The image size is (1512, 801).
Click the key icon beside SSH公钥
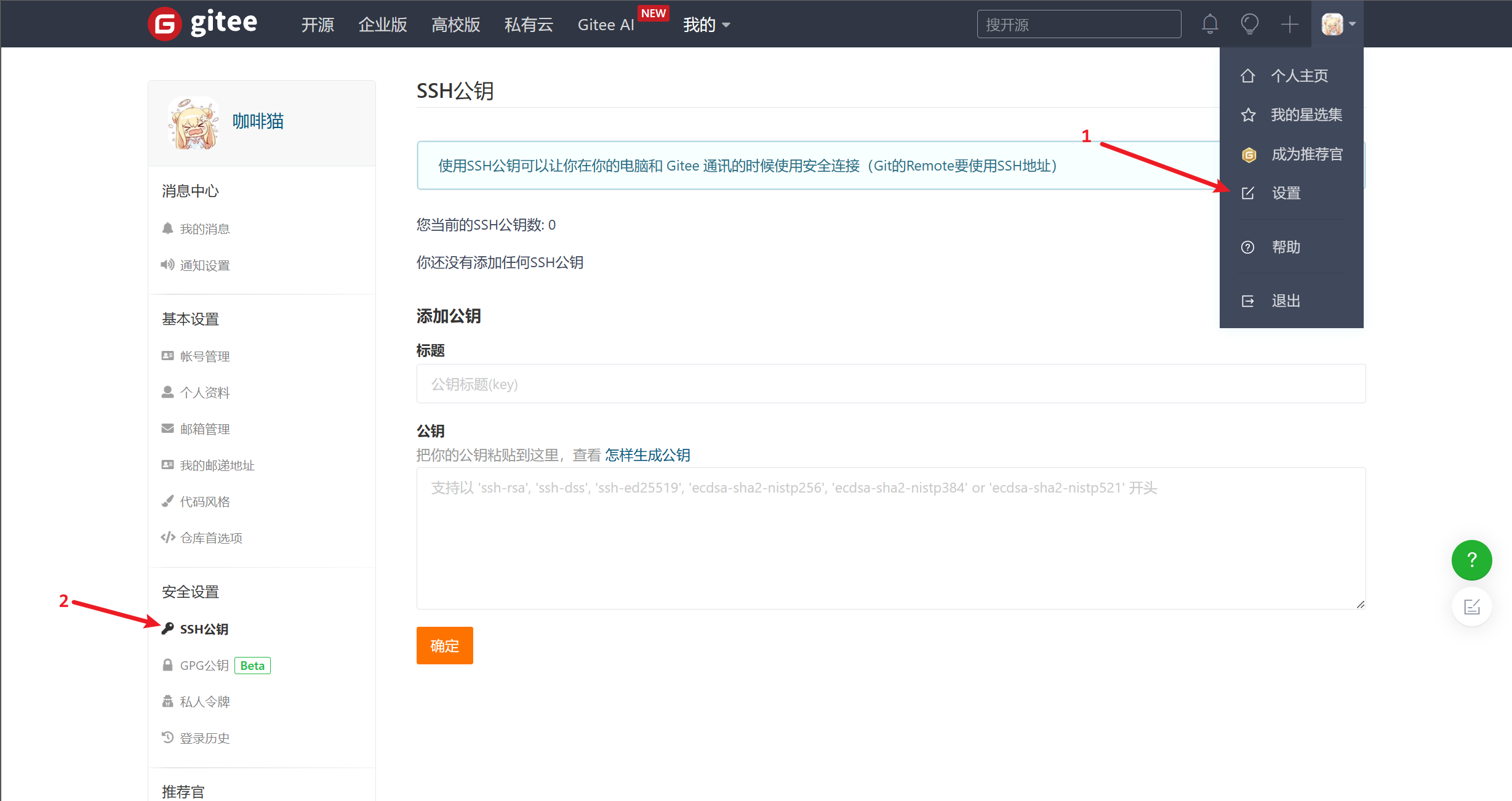coord(167,628)
